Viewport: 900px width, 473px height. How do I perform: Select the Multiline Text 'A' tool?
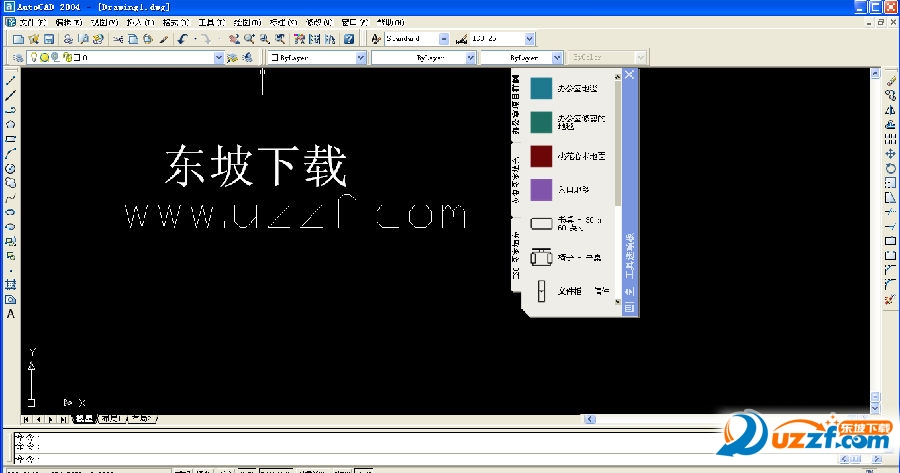(10, 314)
